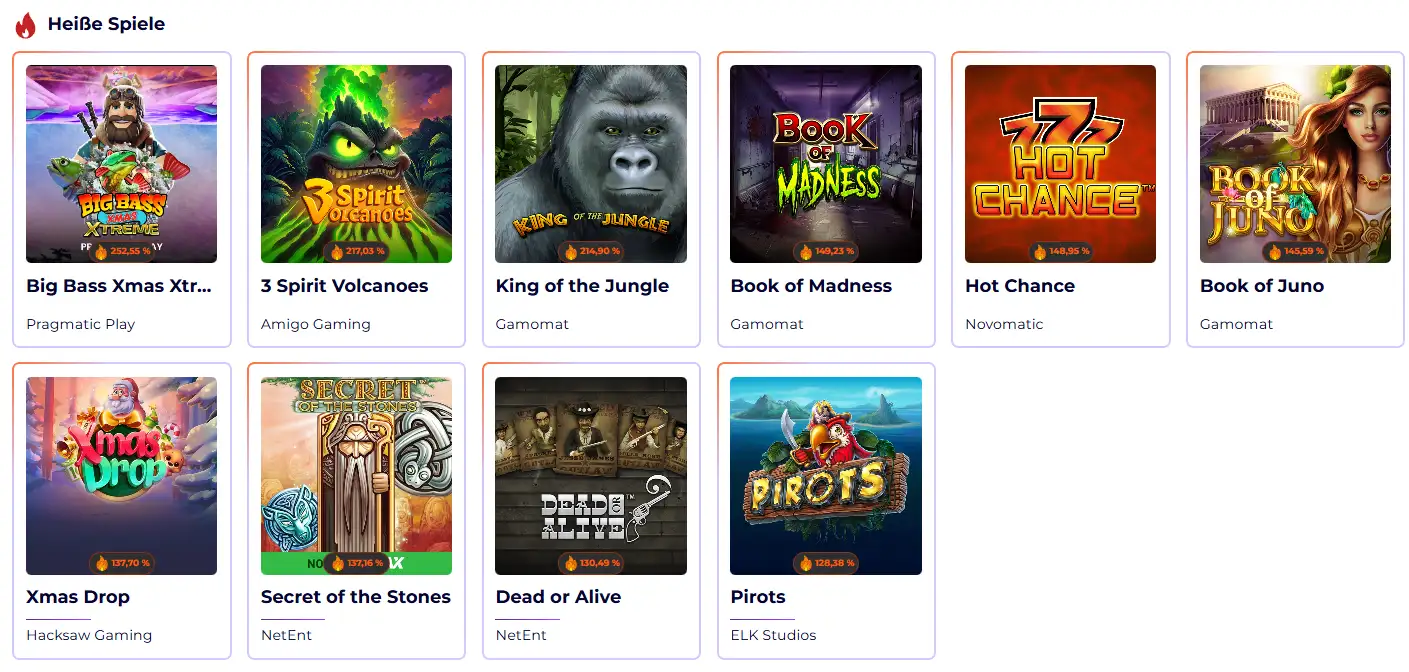Open Book of Juno game image
Image resolution: width=1409 pixels, height=672 pixels.
click(x=1295, y=164)
